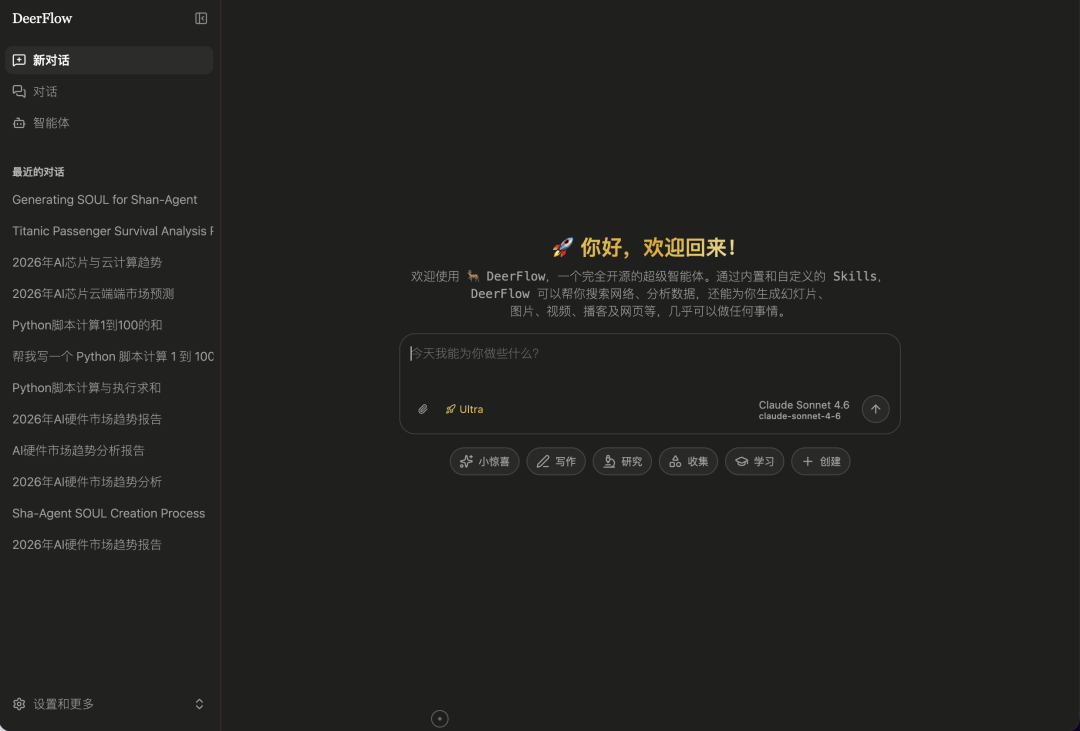
Task: Click the rocket icon next to Ultra
Action: click(x=452, y=409)
